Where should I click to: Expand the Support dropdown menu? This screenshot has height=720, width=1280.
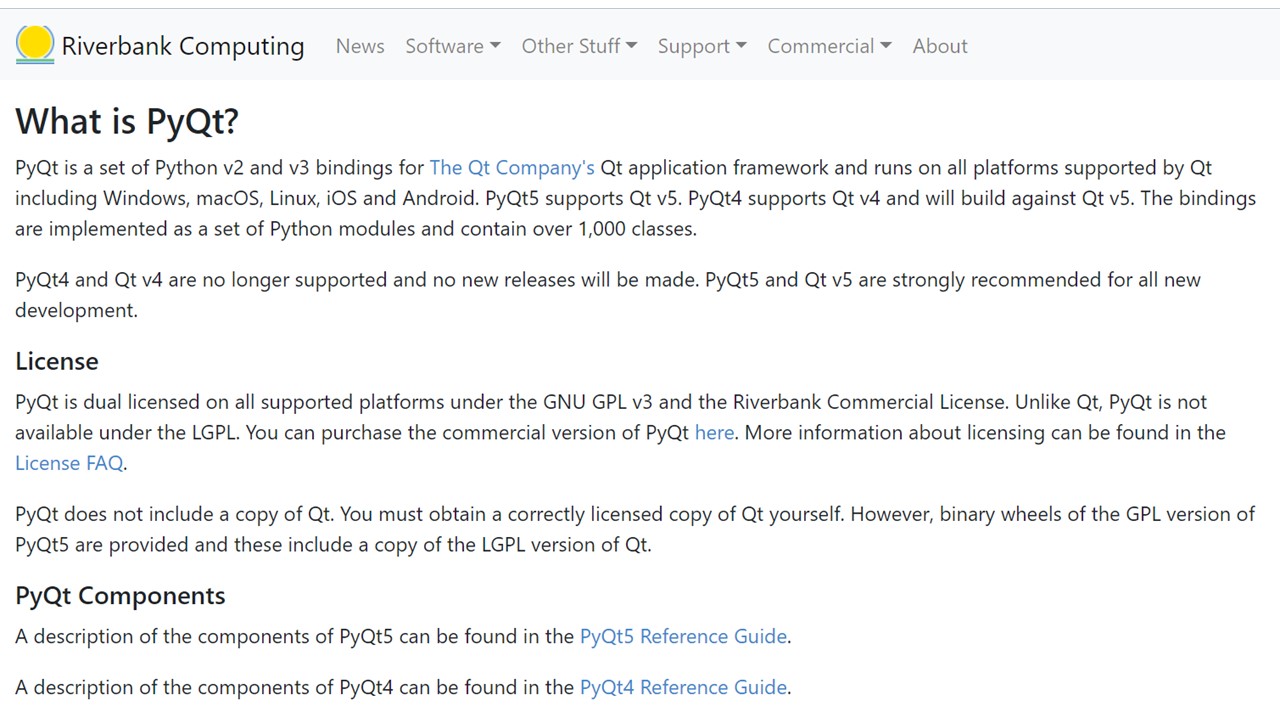[x=702, y=46]
